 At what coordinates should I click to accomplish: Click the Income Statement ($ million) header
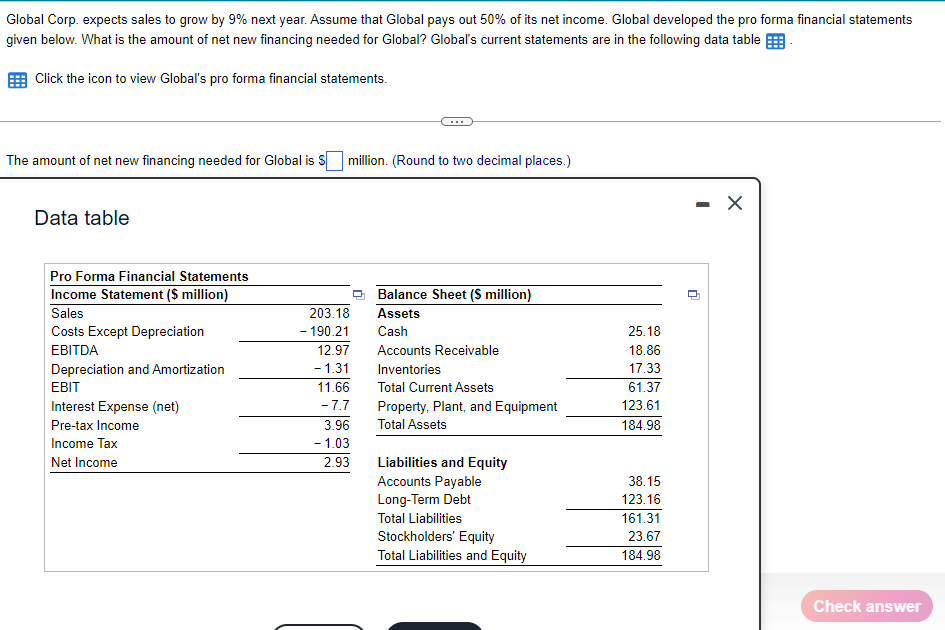139,294
